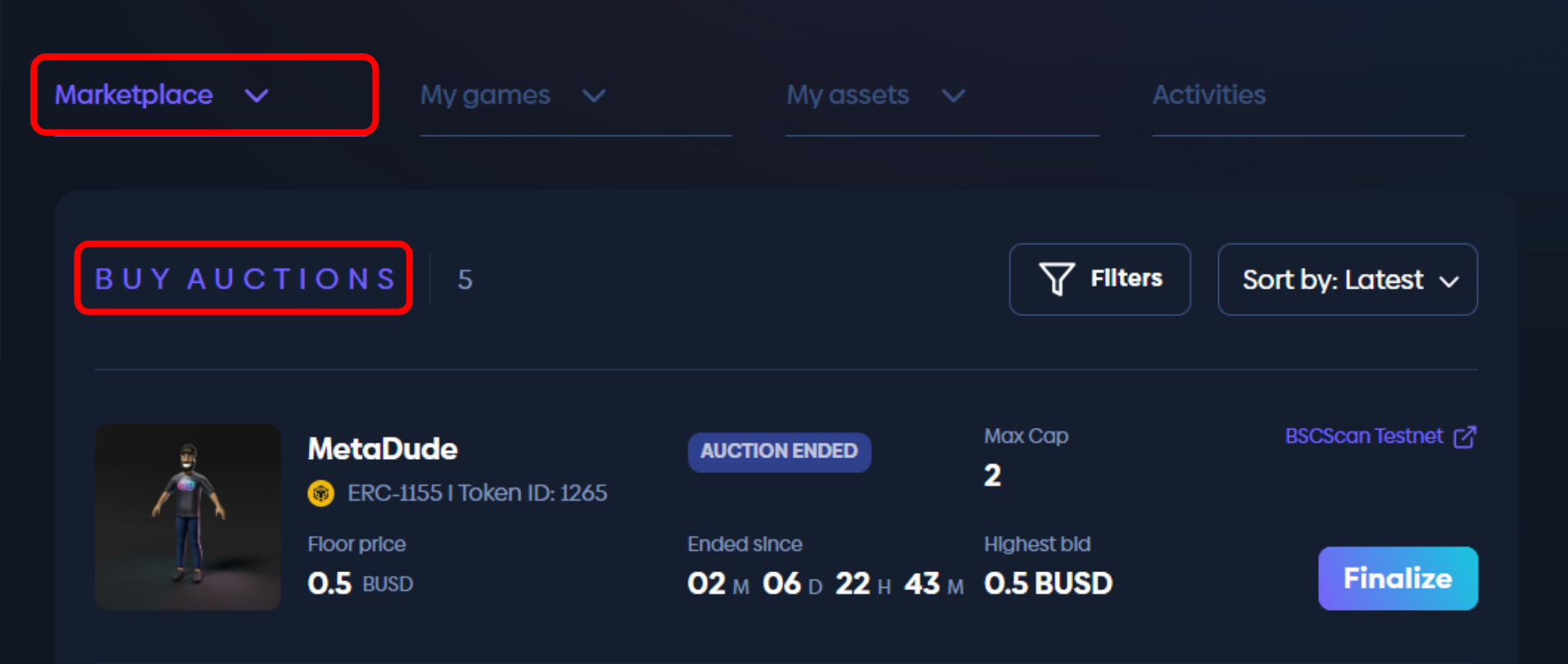Click the BUY AUCTIONS heading
This screenshot has width=1568, height=664.
(244, 279)
